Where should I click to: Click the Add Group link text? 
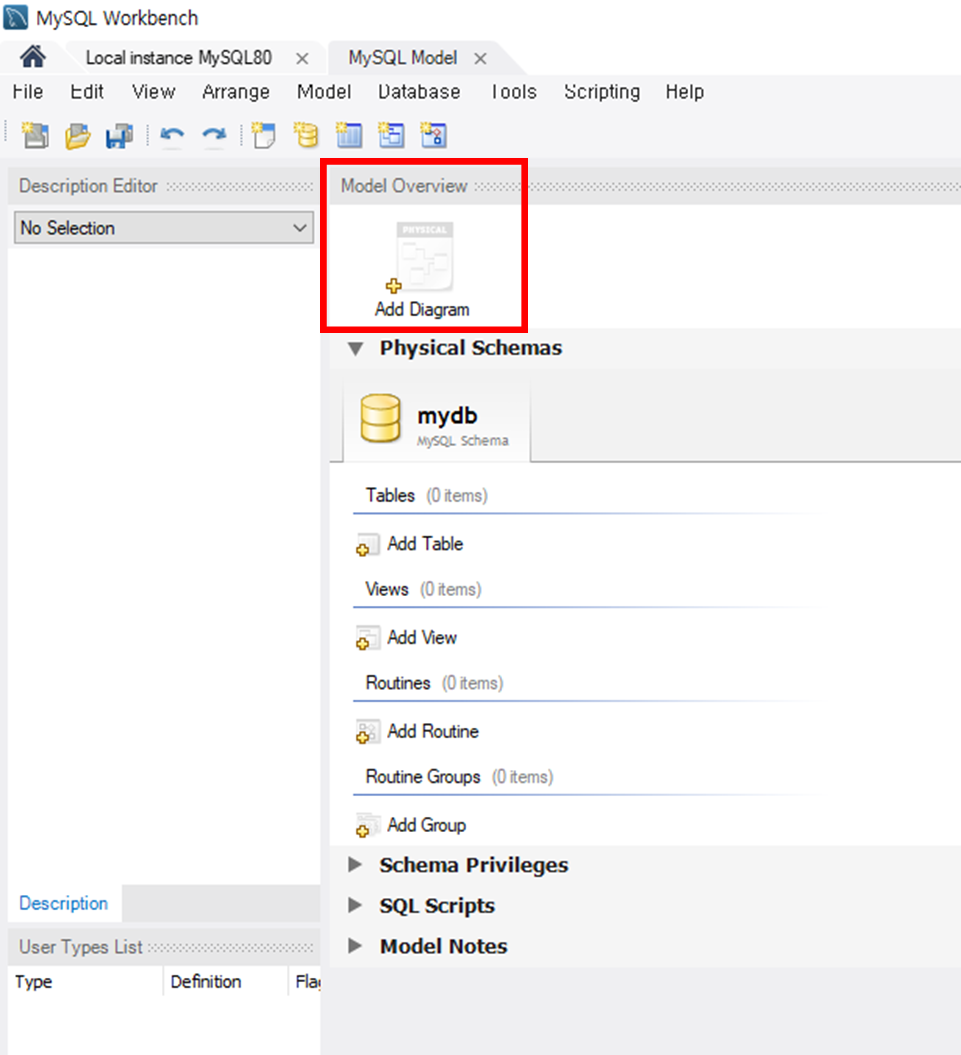click(427, 825)
